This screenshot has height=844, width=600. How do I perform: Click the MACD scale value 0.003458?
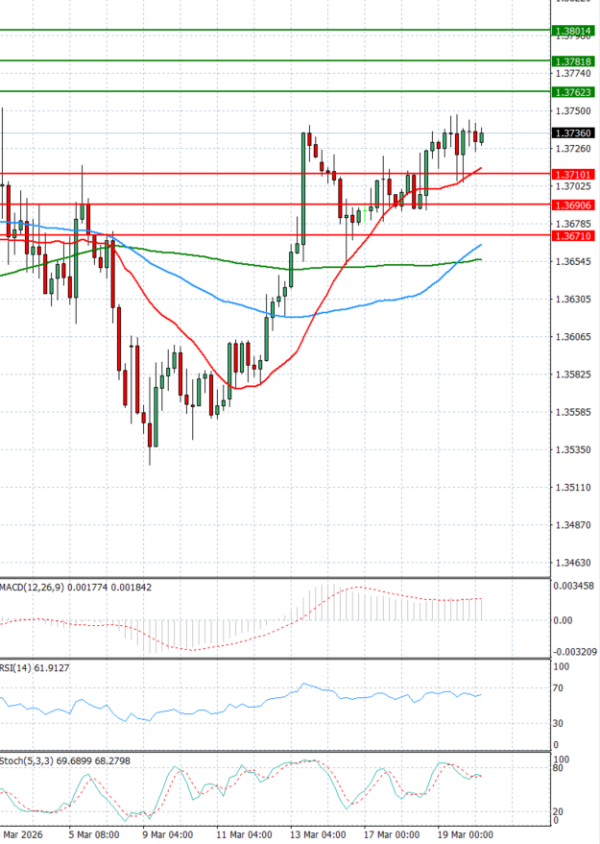[572, 584]
